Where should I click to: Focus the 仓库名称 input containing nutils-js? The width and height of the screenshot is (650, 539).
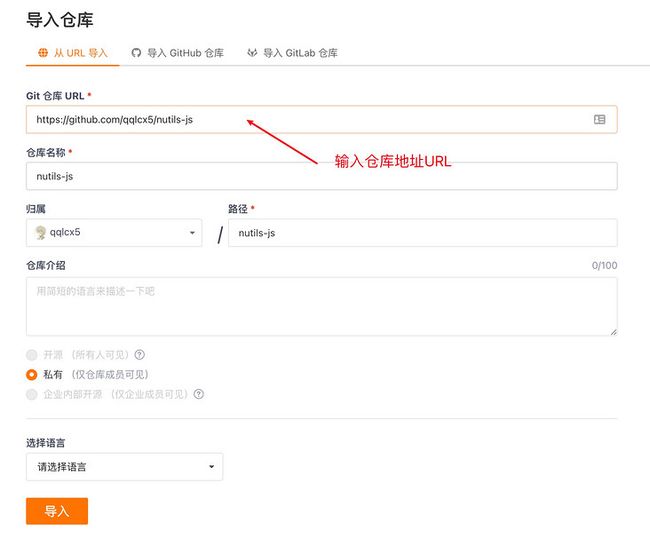pyautogui.click(x=322, y=176)
